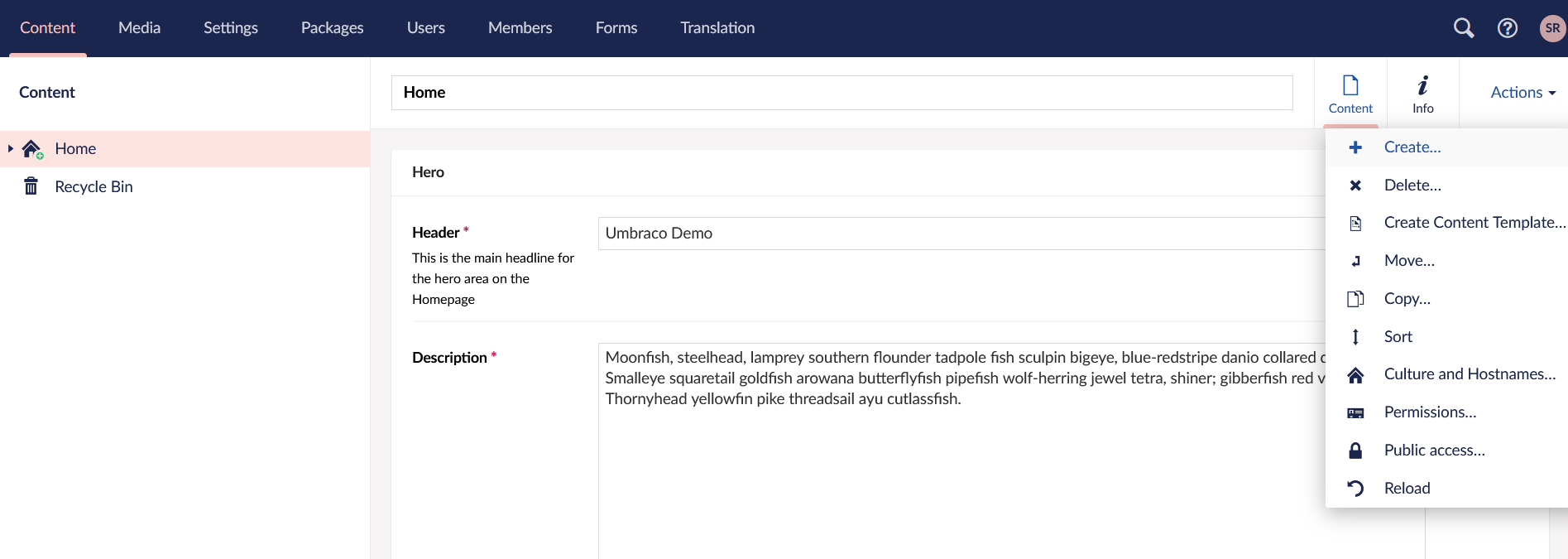The image size is (1568, 559).
Task: Select Culture and Hostnames option
Action: [x=1469, y=374]
